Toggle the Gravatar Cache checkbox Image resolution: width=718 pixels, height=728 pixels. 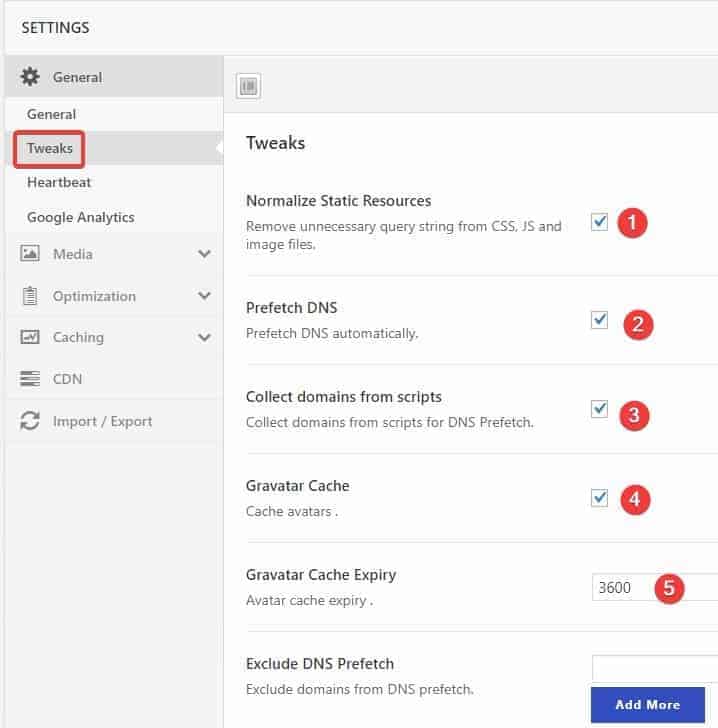pos(599,498)
